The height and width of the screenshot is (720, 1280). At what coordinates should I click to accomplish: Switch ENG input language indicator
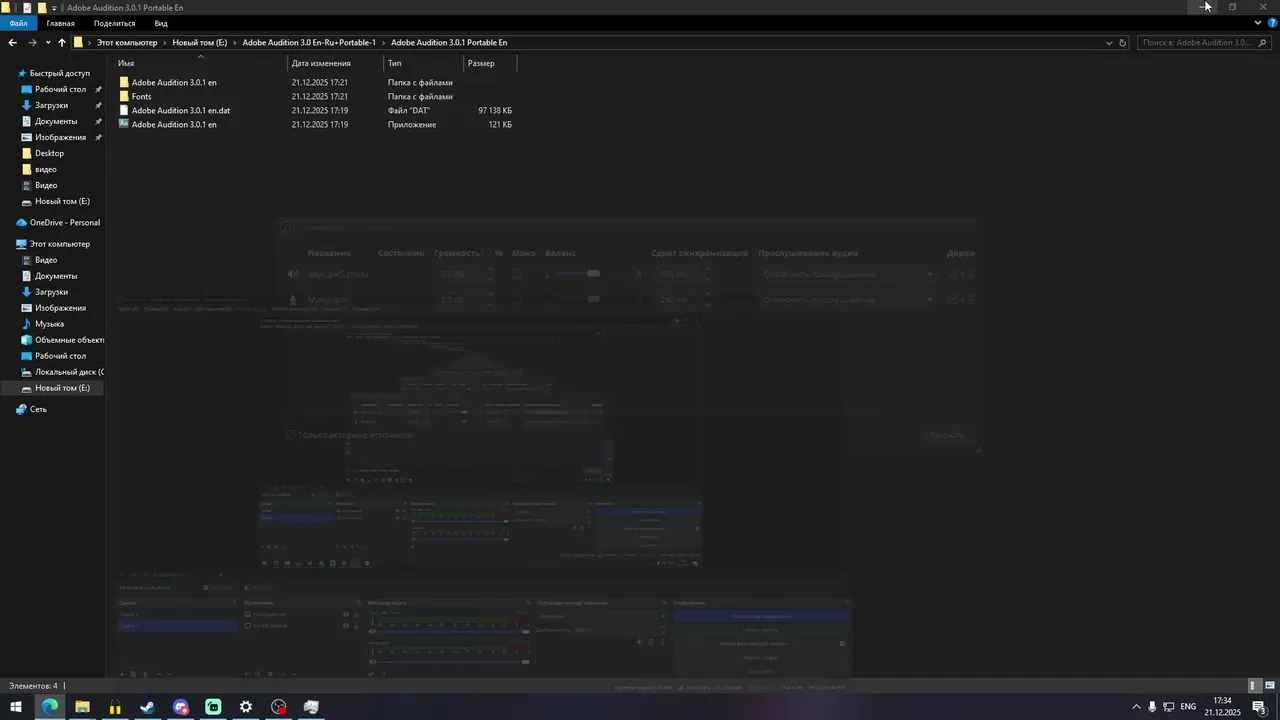[x=1188, y=707]
